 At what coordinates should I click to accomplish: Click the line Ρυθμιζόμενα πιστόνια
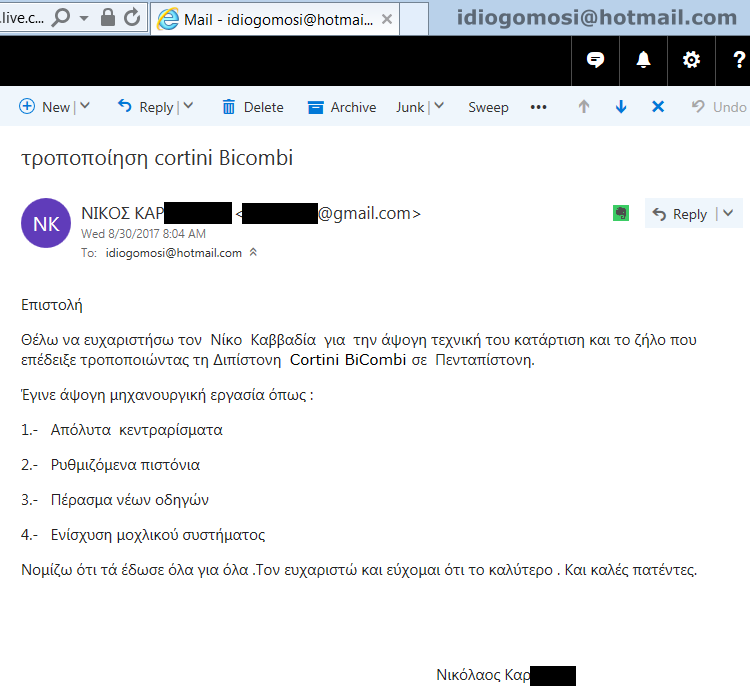tap(125, 465)
